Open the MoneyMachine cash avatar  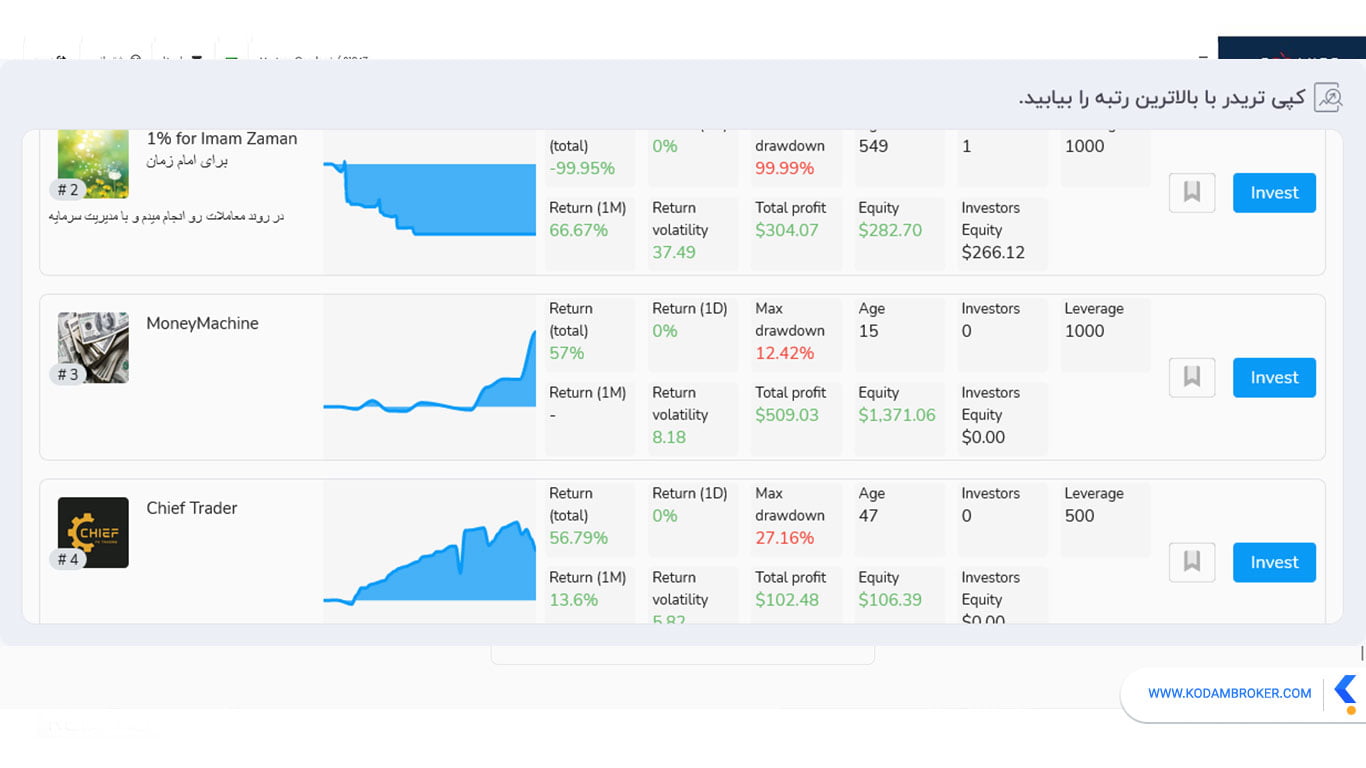coord(93,348)
